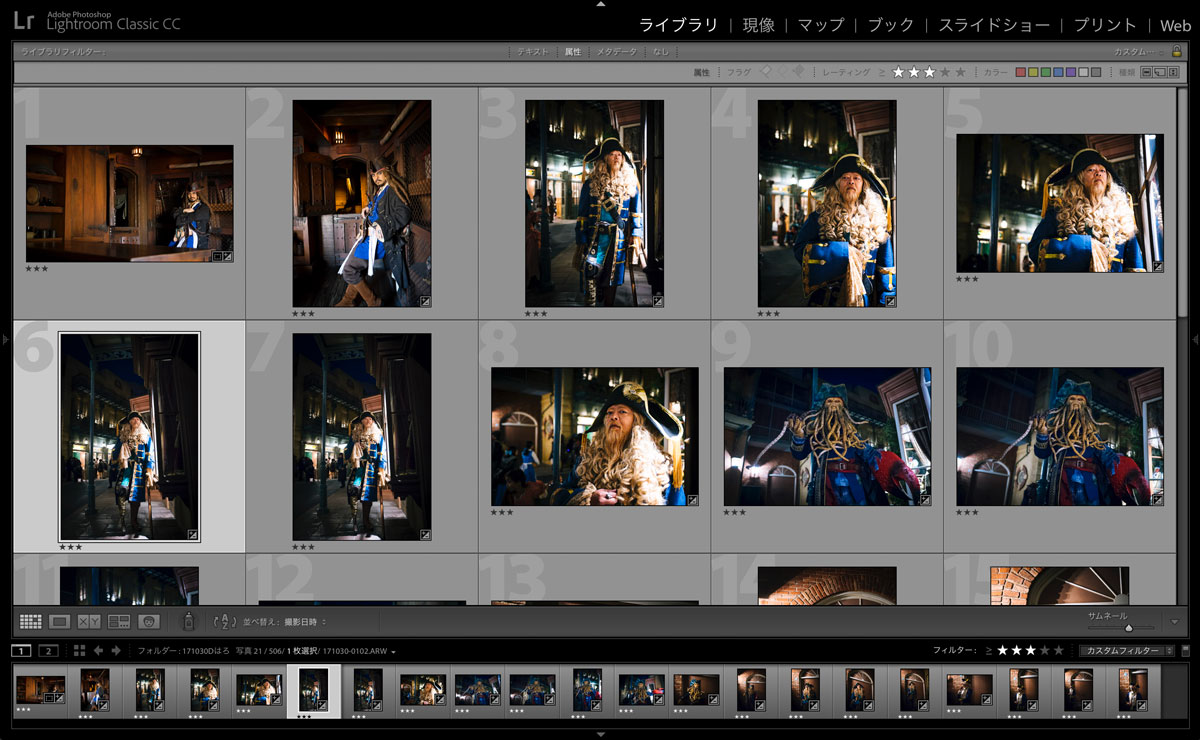The height and width of the screenshot is (740, 1200).
Task: Select grid photo number 3
Action: tap(594, 203)
